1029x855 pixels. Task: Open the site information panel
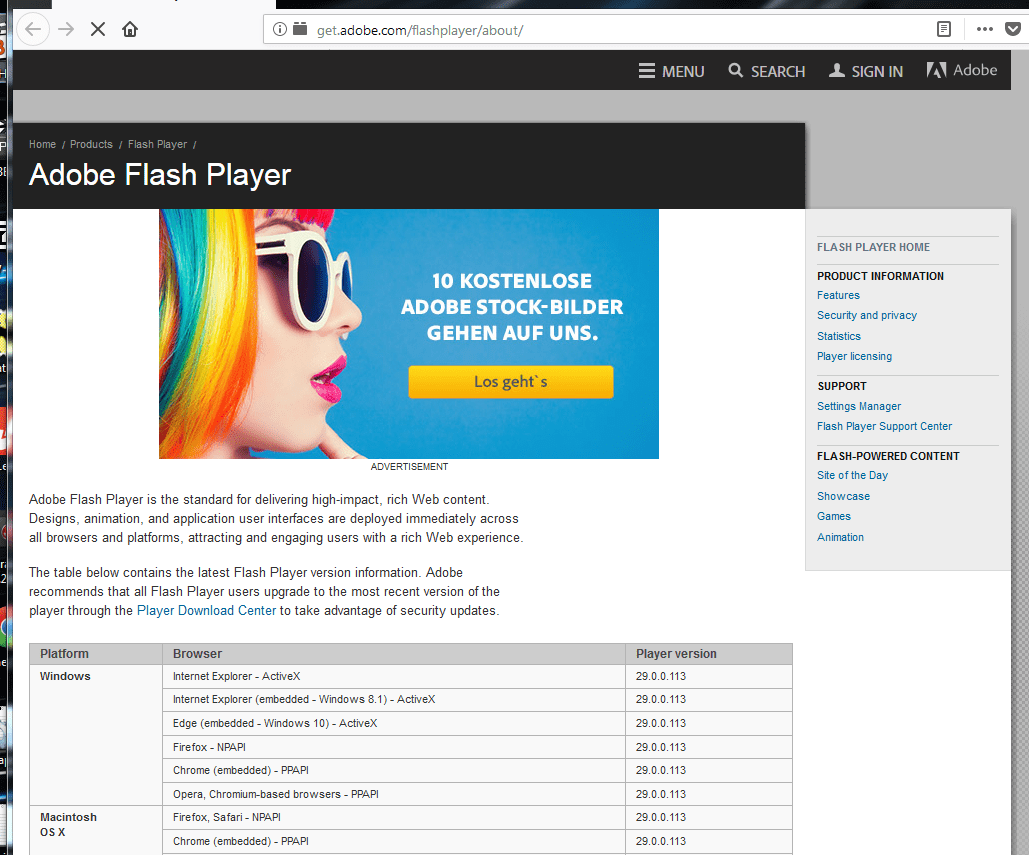click(279, 30)
